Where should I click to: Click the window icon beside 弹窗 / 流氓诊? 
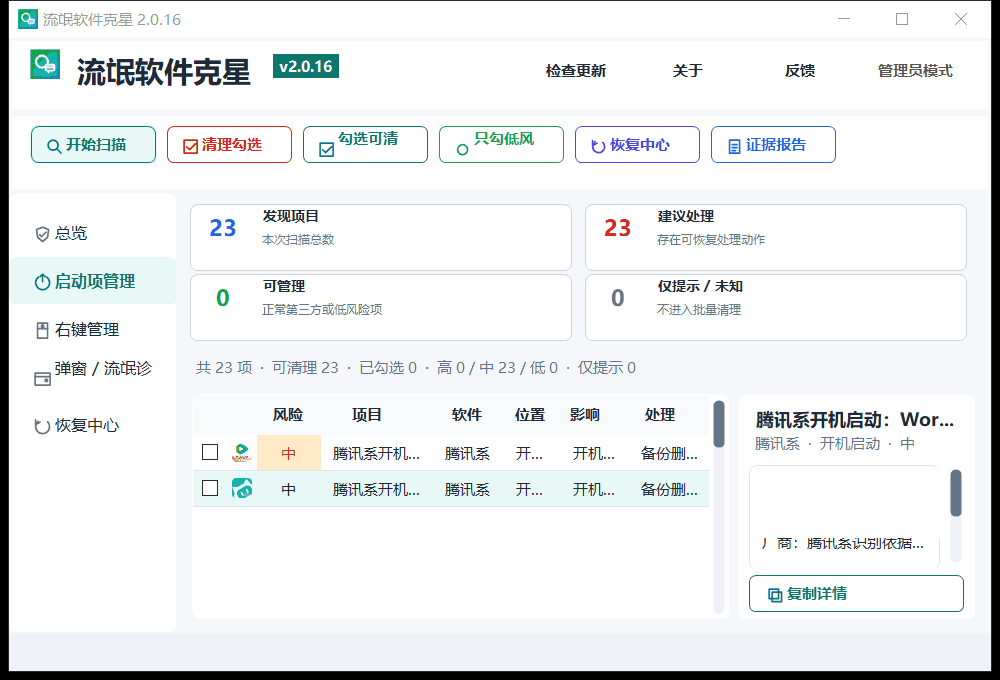tap(42, 380)
